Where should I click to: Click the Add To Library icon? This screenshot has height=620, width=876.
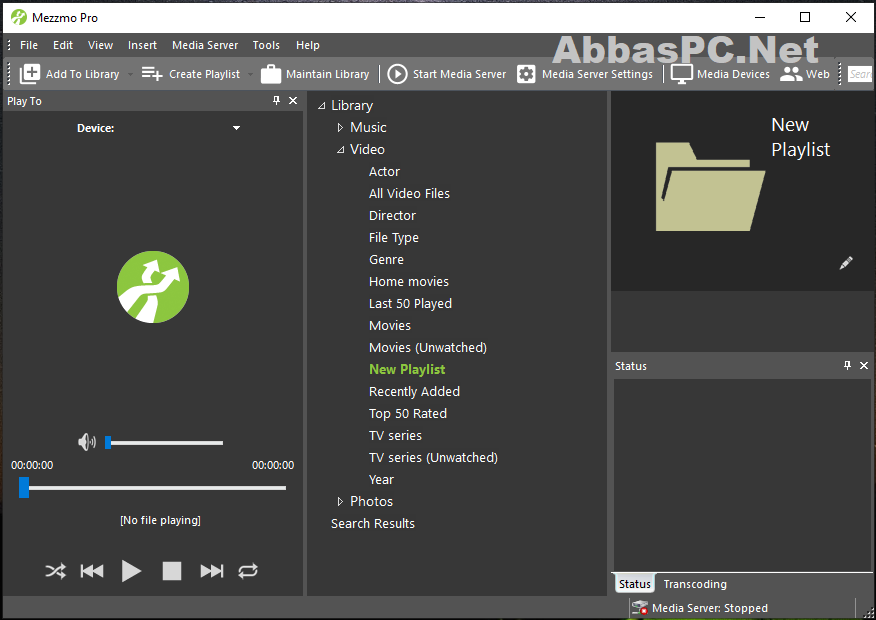30,74
